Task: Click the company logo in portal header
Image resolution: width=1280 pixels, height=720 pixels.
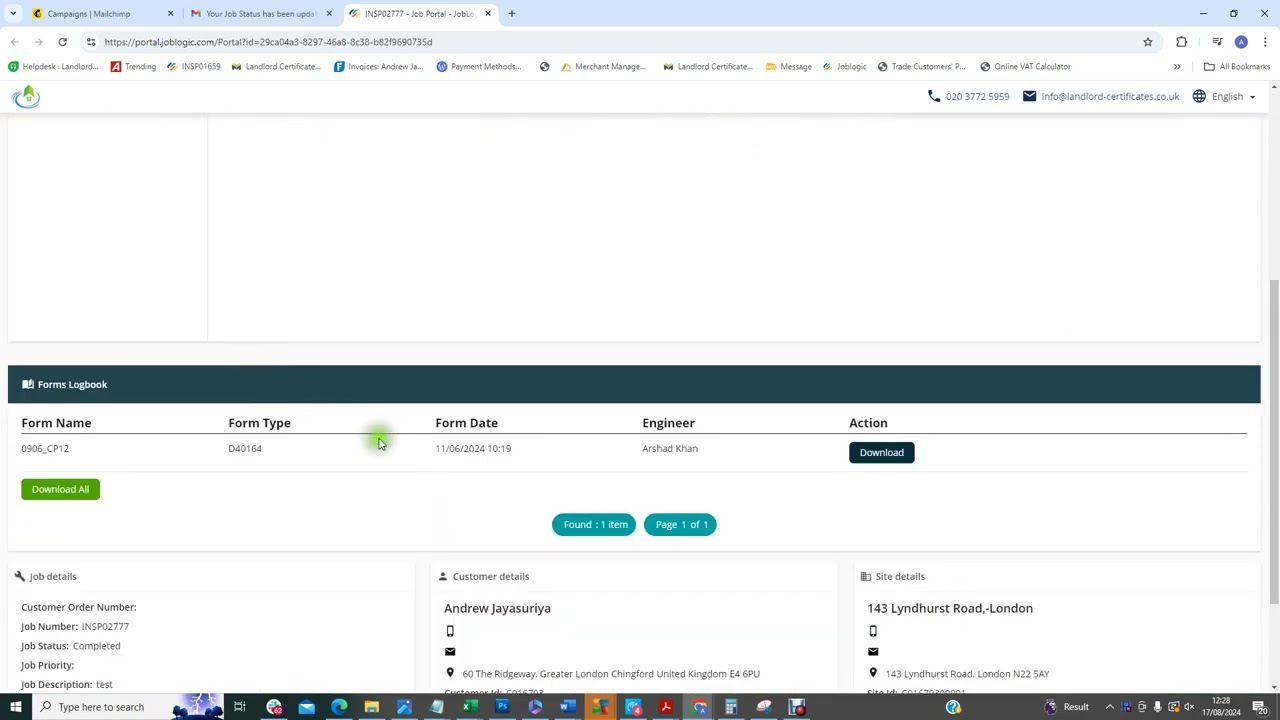Action: click(26, 96)
